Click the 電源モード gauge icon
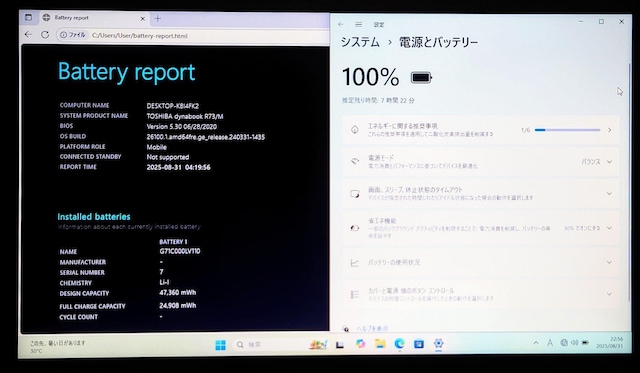The image size is (640, 373). (x=355, y=161)
